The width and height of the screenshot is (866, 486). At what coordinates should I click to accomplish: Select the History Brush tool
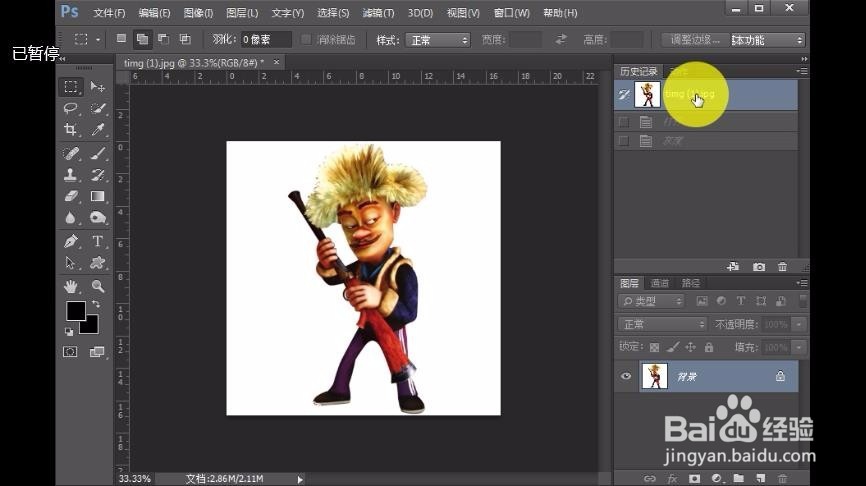(98, 175)
